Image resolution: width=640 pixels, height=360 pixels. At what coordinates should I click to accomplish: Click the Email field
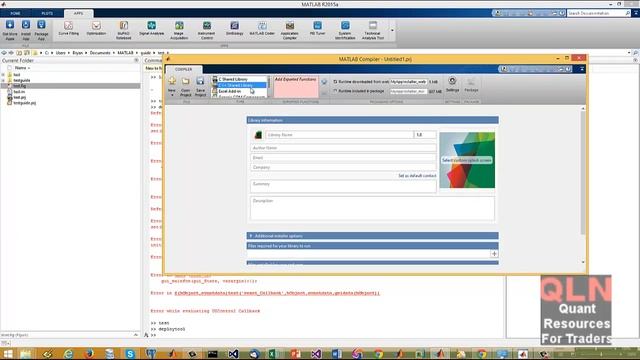tap(343, 158)
